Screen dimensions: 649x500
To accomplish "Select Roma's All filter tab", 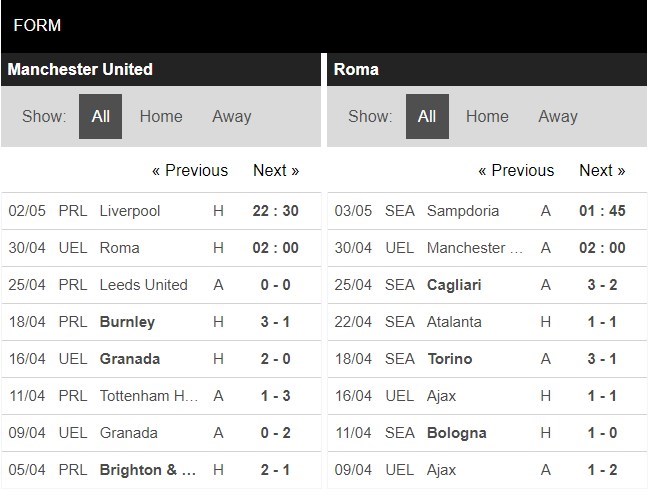I will click(x=427, y=116).
